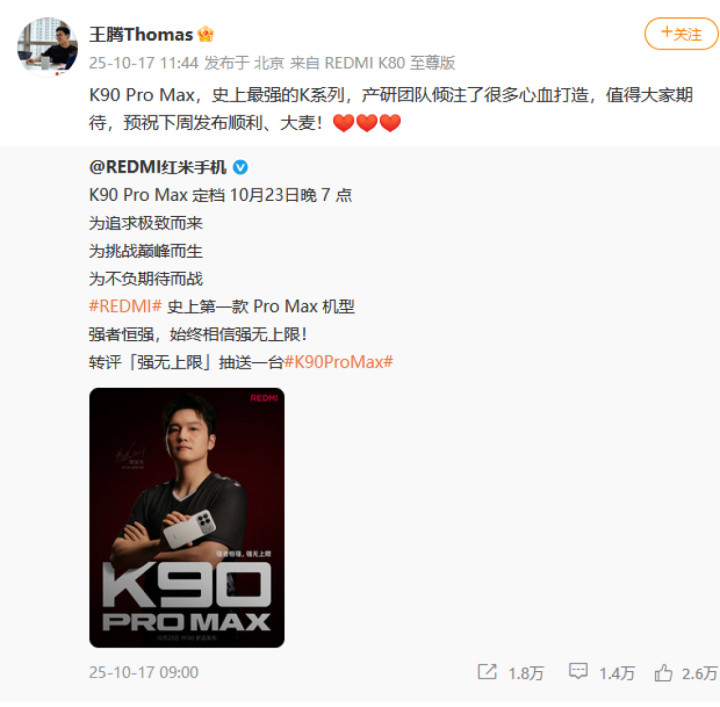Like the post with the thumbs-up icon
This screenshot has height=707, width=720.
coord(663,673)
